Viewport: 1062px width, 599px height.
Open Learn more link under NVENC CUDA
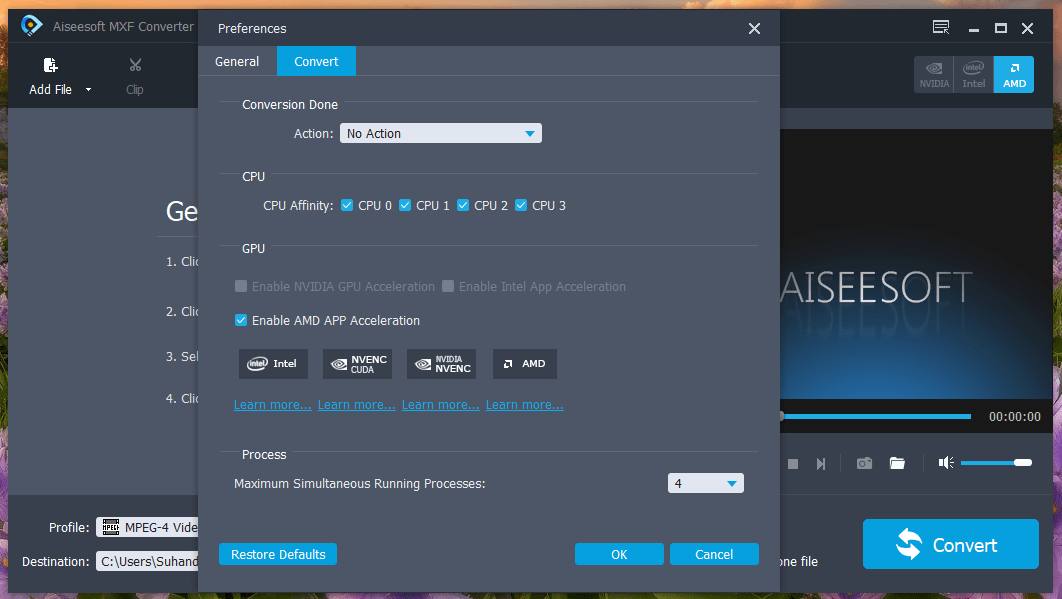(357, 405)
